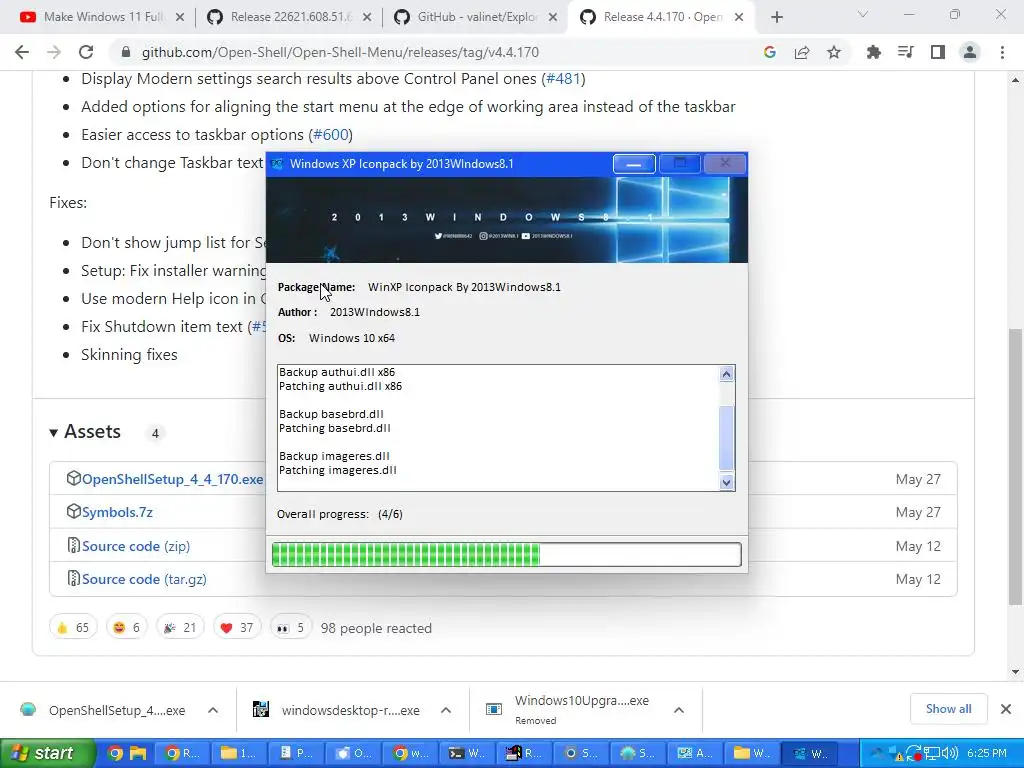Add thumbs up reaction with 65 count

pos(73,628)
